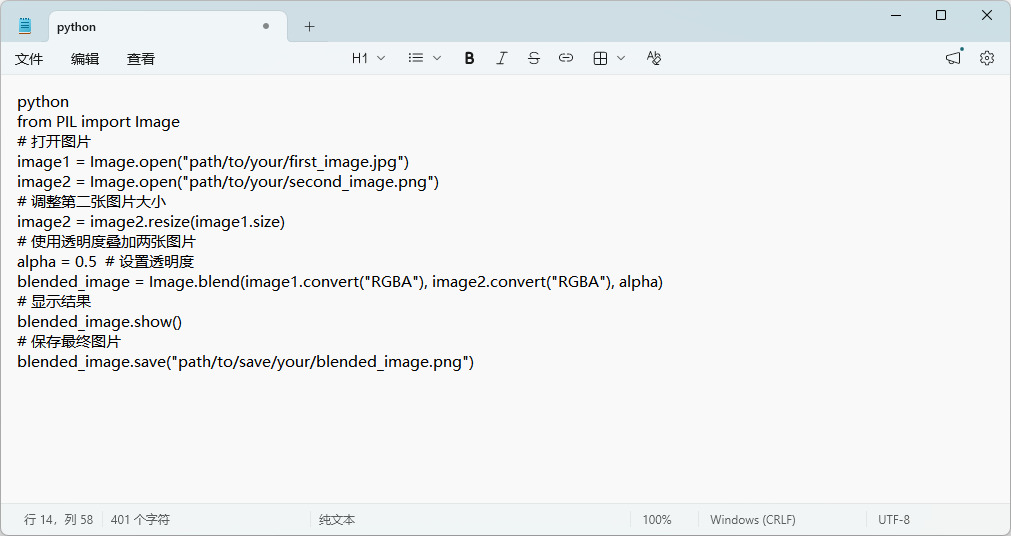Viewport: 1011px width, 536px height.
Task: Click the line and column position indicator
Action: 59,520
